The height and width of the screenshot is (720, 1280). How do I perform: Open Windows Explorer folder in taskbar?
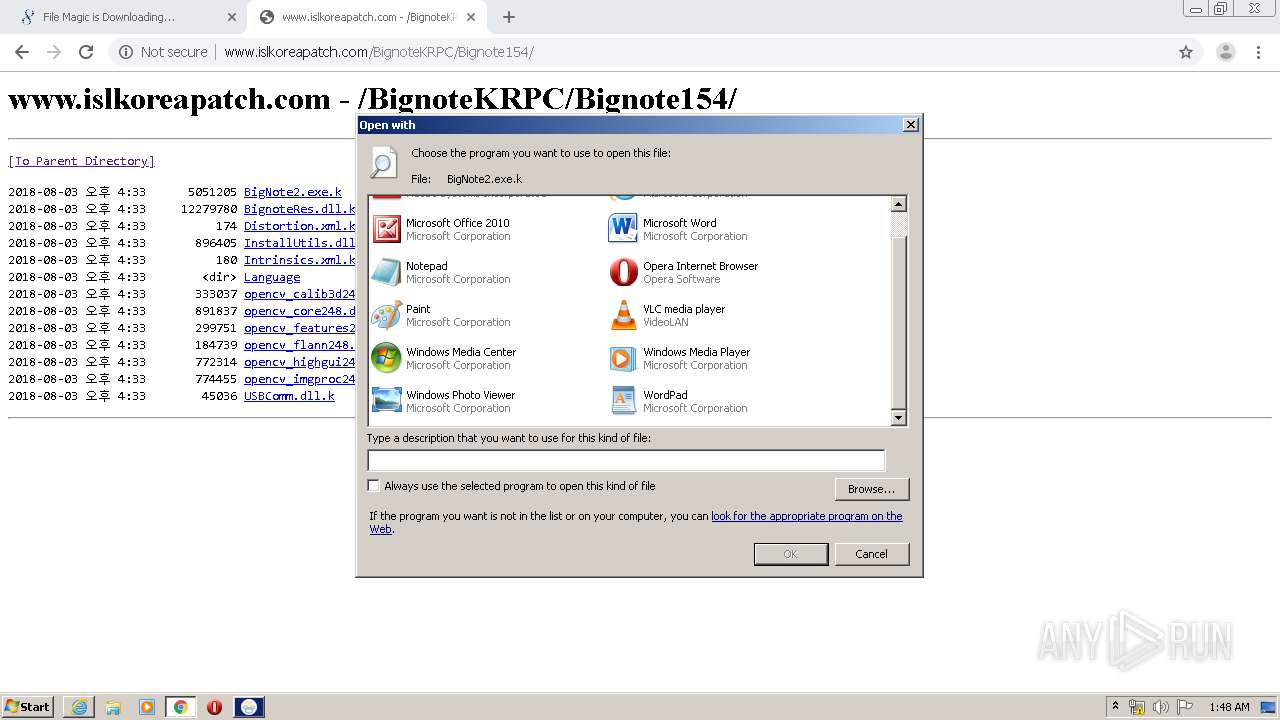[113, 707]
